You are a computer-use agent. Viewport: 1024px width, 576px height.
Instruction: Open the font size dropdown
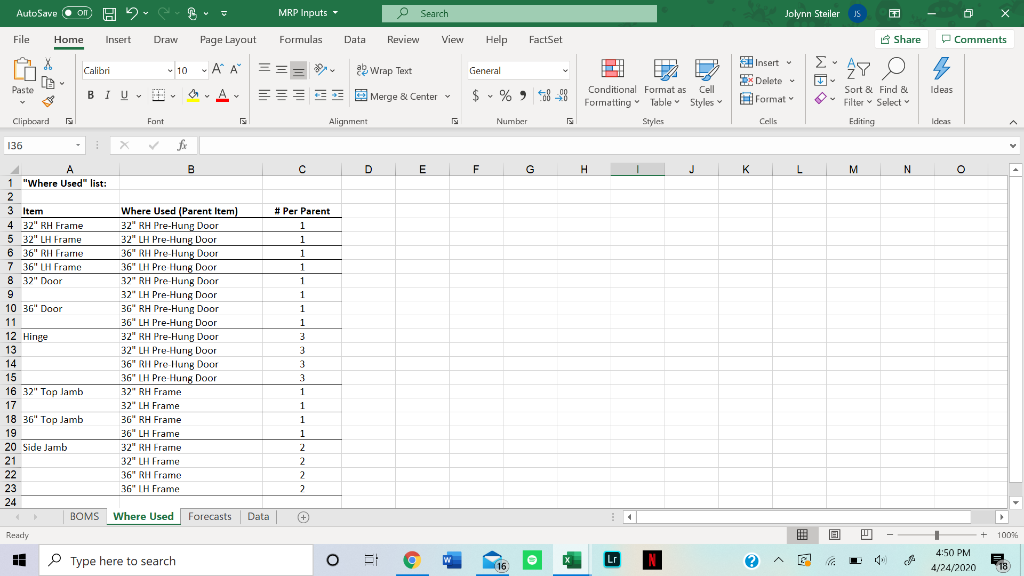(204, 71)
